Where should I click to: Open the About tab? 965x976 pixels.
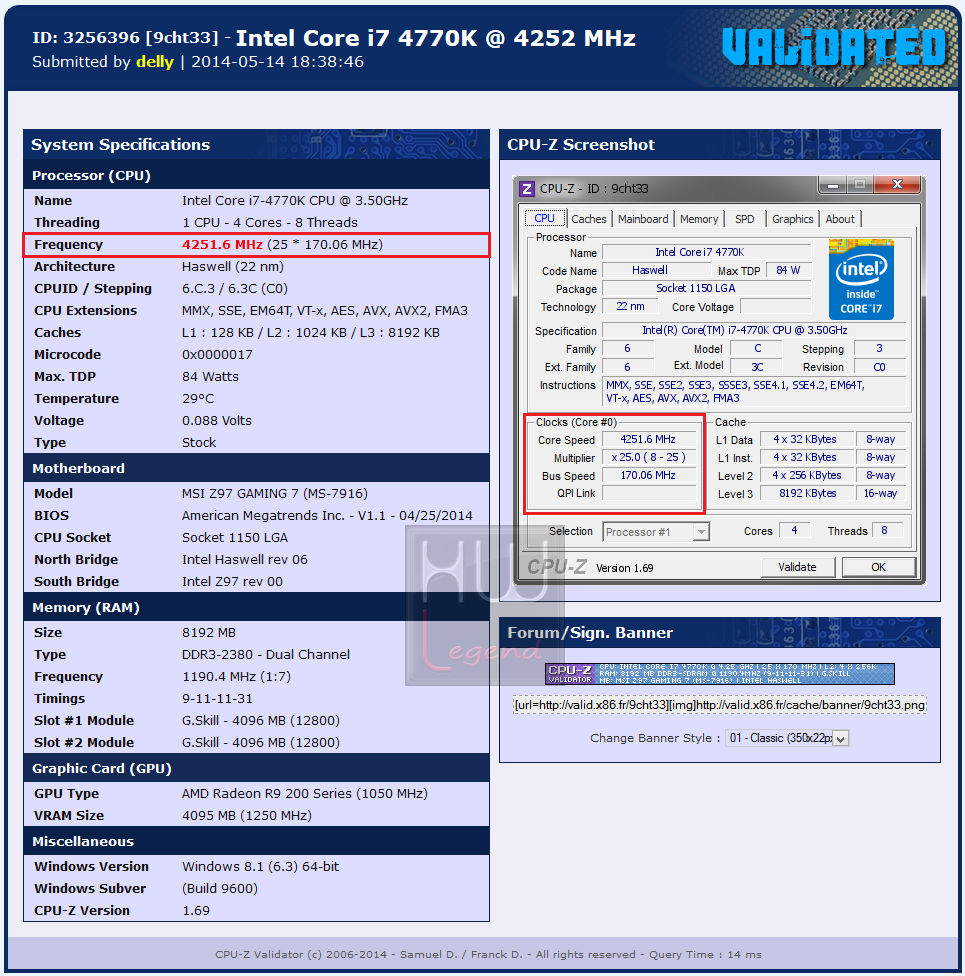coord(840,219)
